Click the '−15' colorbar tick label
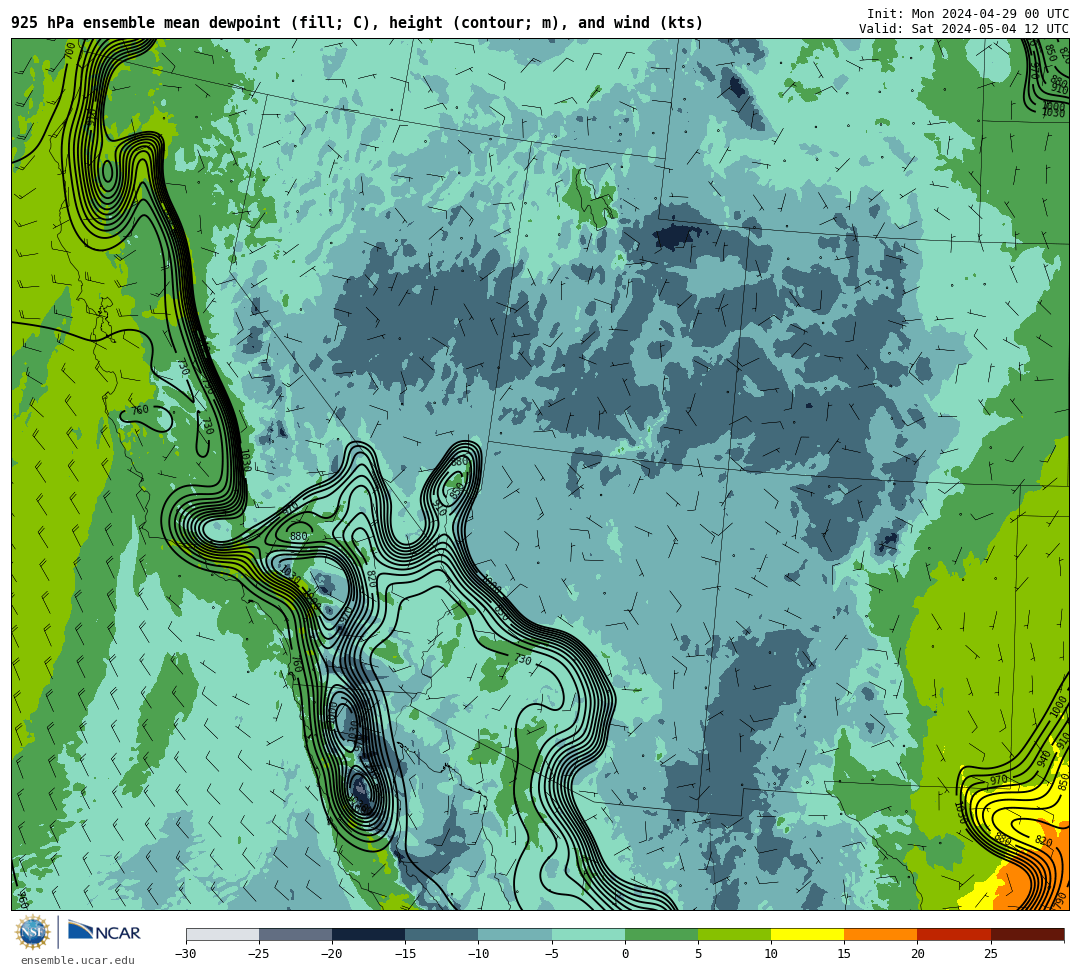 pos(405,954)
